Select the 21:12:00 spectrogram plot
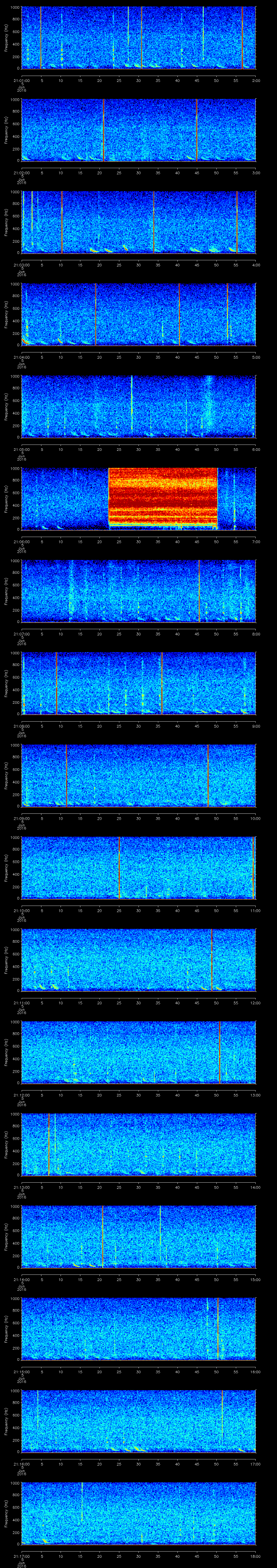 (139, 1052)
